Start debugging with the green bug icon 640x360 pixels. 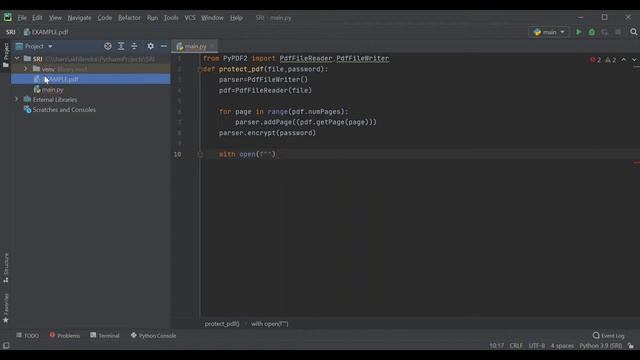[x=591, y=32]
